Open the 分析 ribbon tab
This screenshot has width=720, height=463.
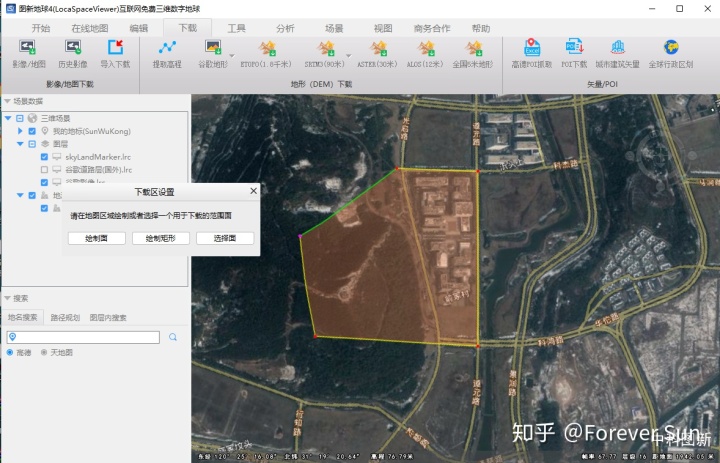(x=285, y=28)
